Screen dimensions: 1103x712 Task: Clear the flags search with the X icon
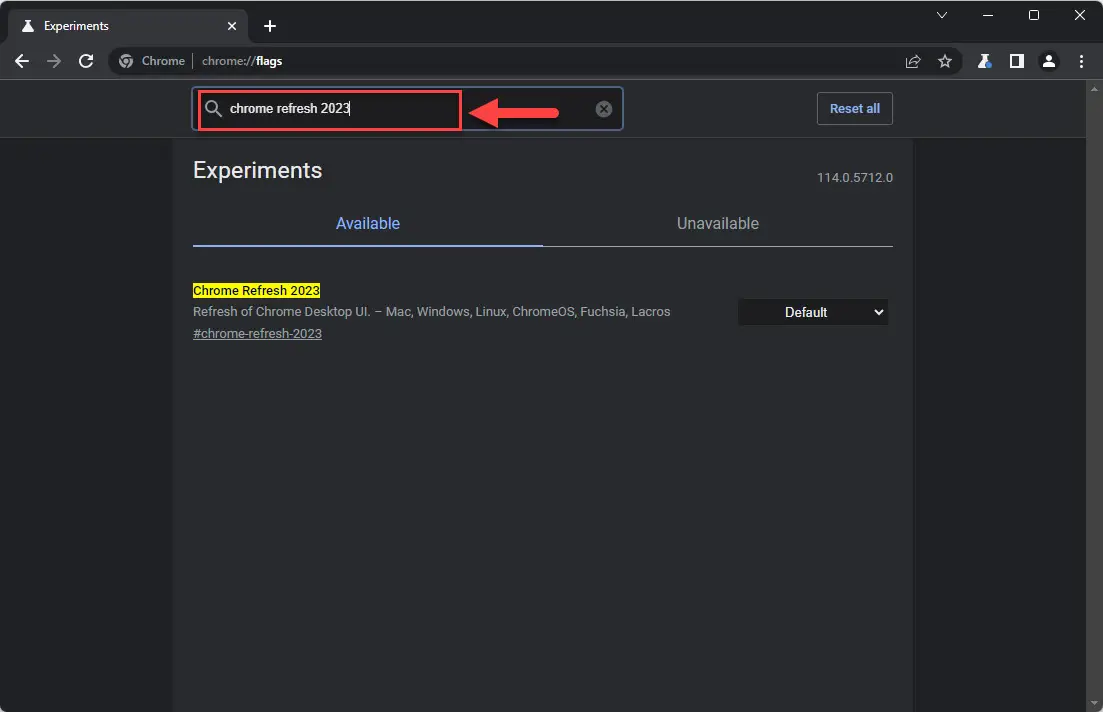(x=604, y=109)
